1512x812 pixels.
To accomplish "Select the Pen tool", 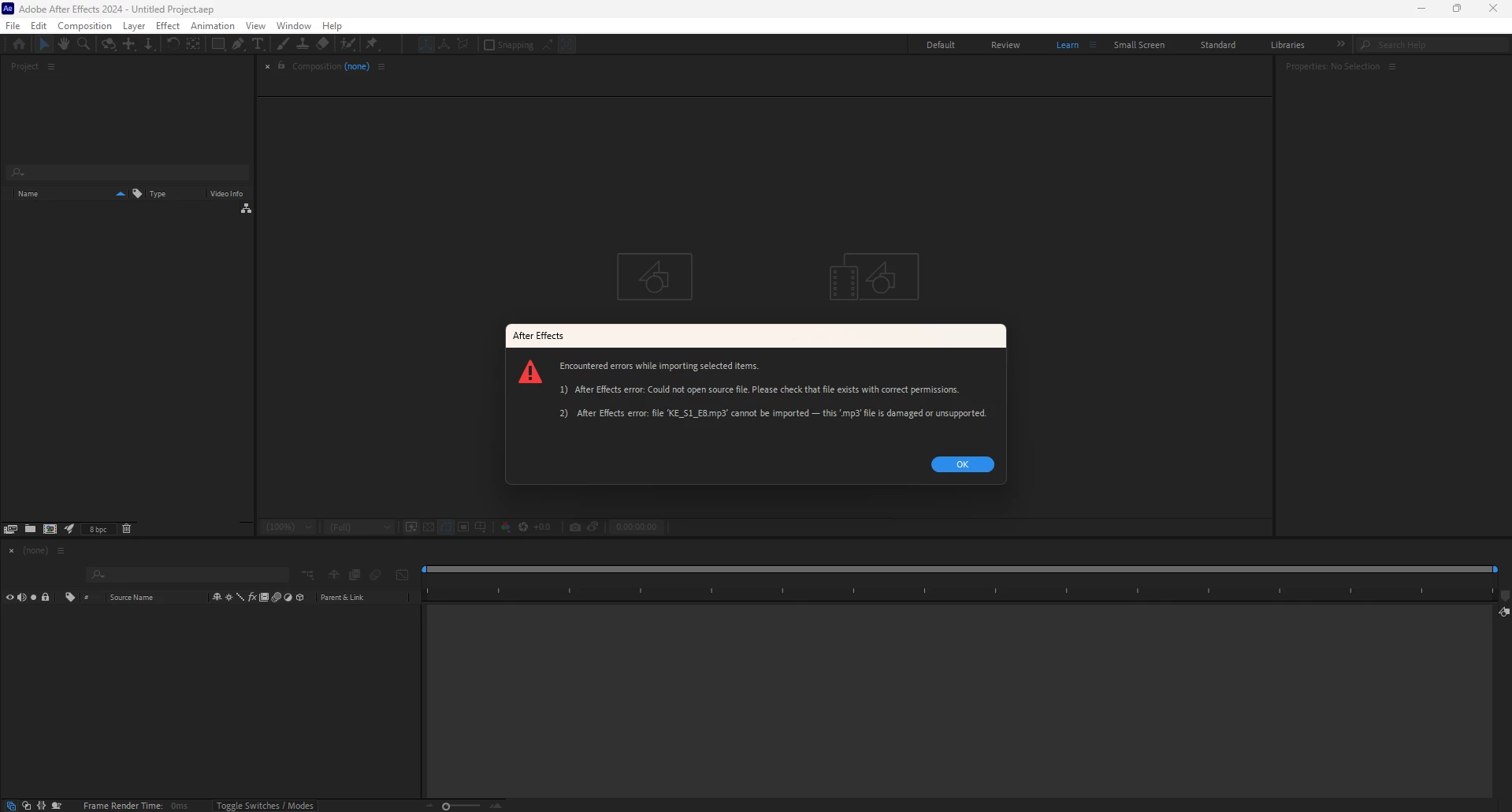I will pos(238,45).
